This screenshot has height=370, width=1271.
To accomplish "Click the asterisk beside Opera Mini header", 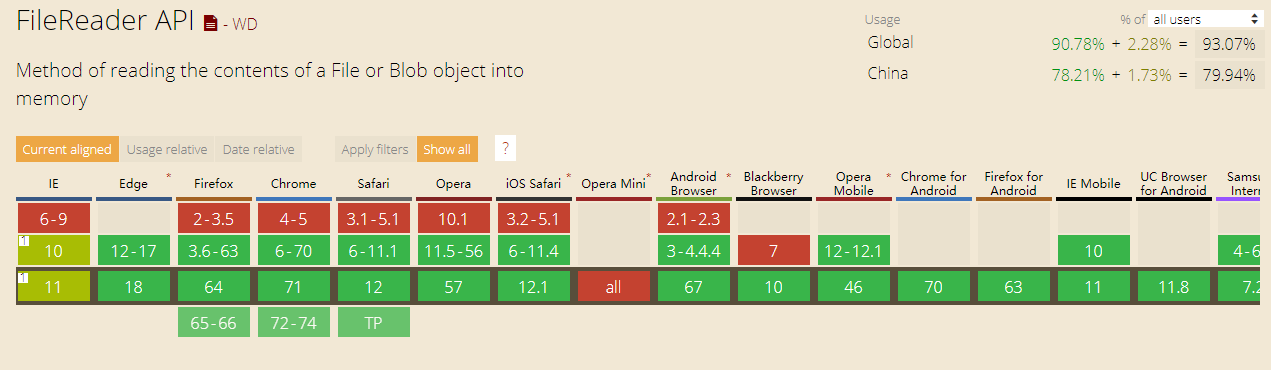I will (648, 177).
